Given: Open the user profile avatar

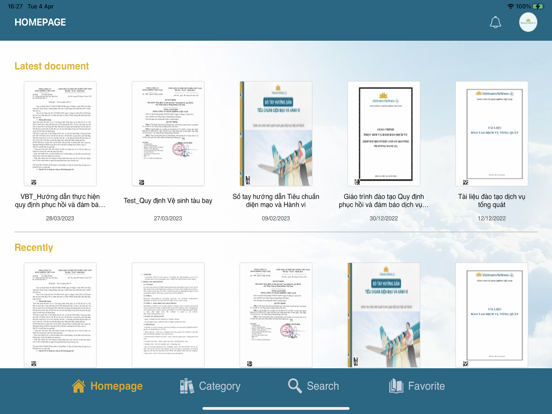Looking at the screenshot, I should 528,22.
